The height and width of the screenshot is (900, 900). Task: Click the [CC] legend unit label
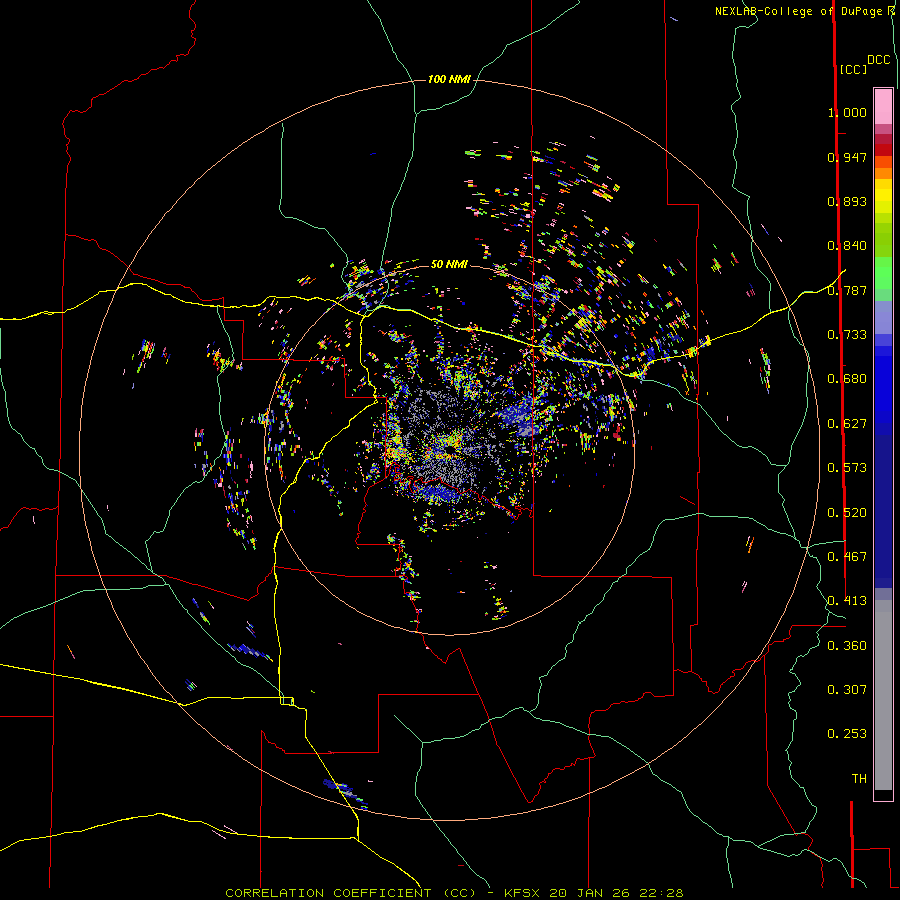click(x=853, y=69)
